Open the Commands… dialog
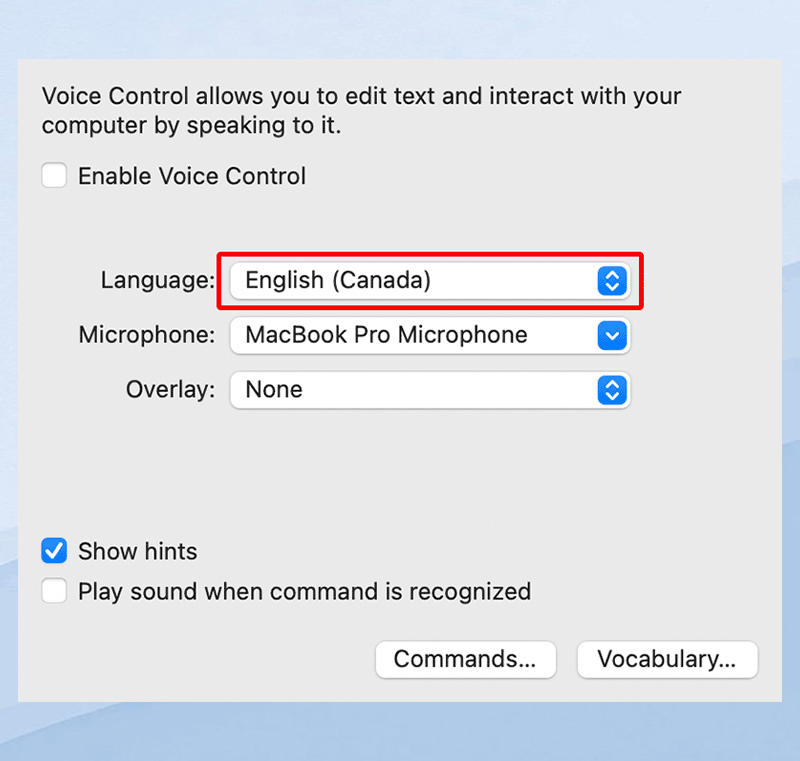 click(465, 660)
